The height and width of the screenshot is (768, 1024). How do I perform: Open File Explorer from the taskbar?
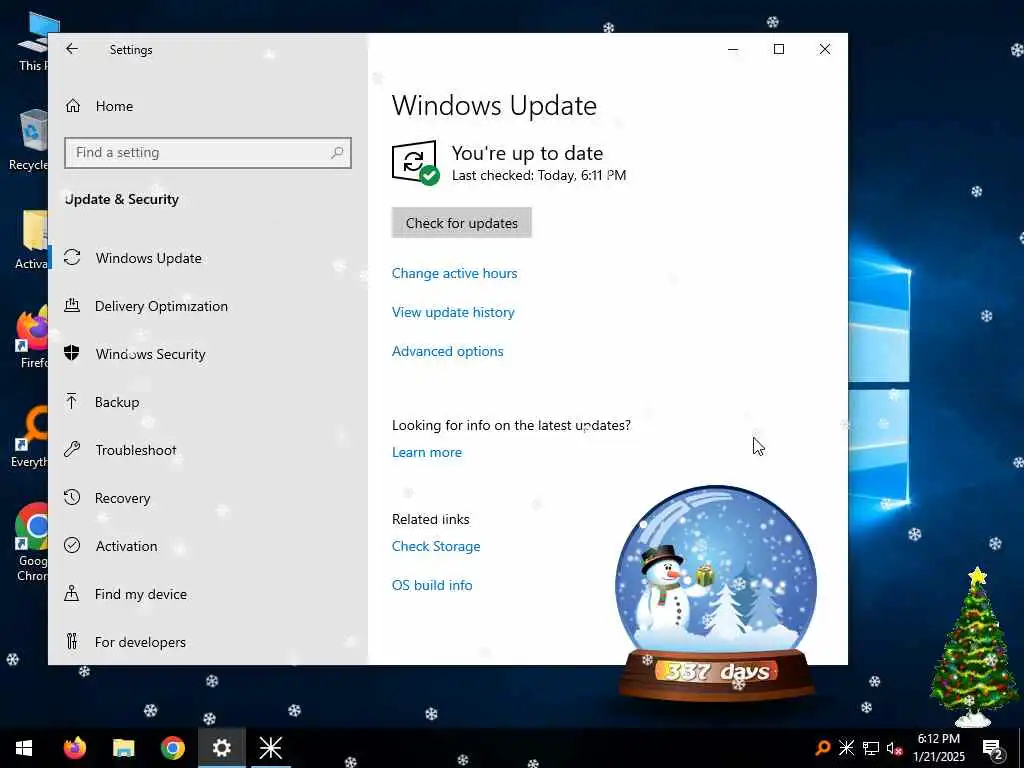click(123, 748)
